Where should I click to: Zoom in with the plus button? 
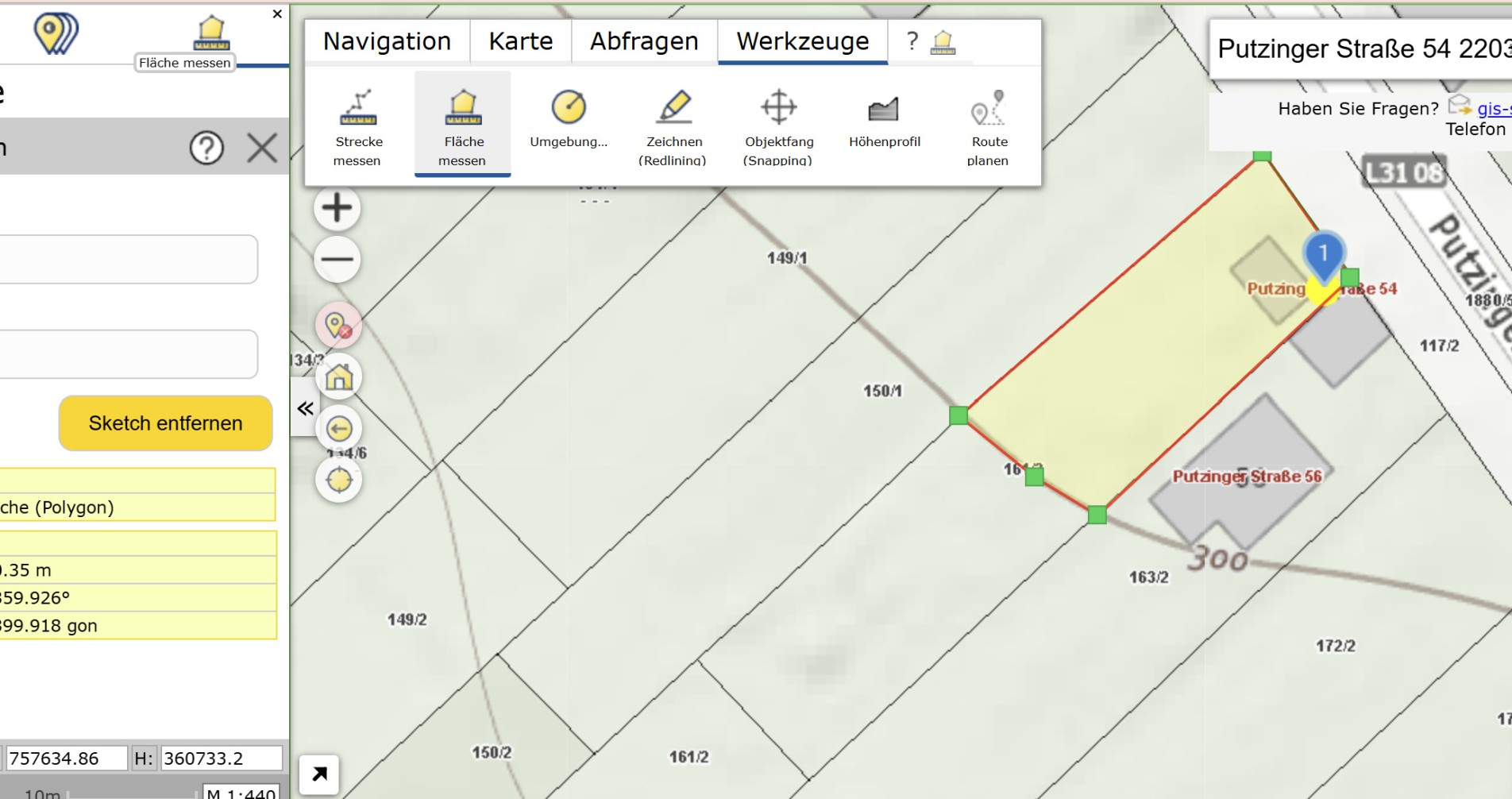pos(337,208)
